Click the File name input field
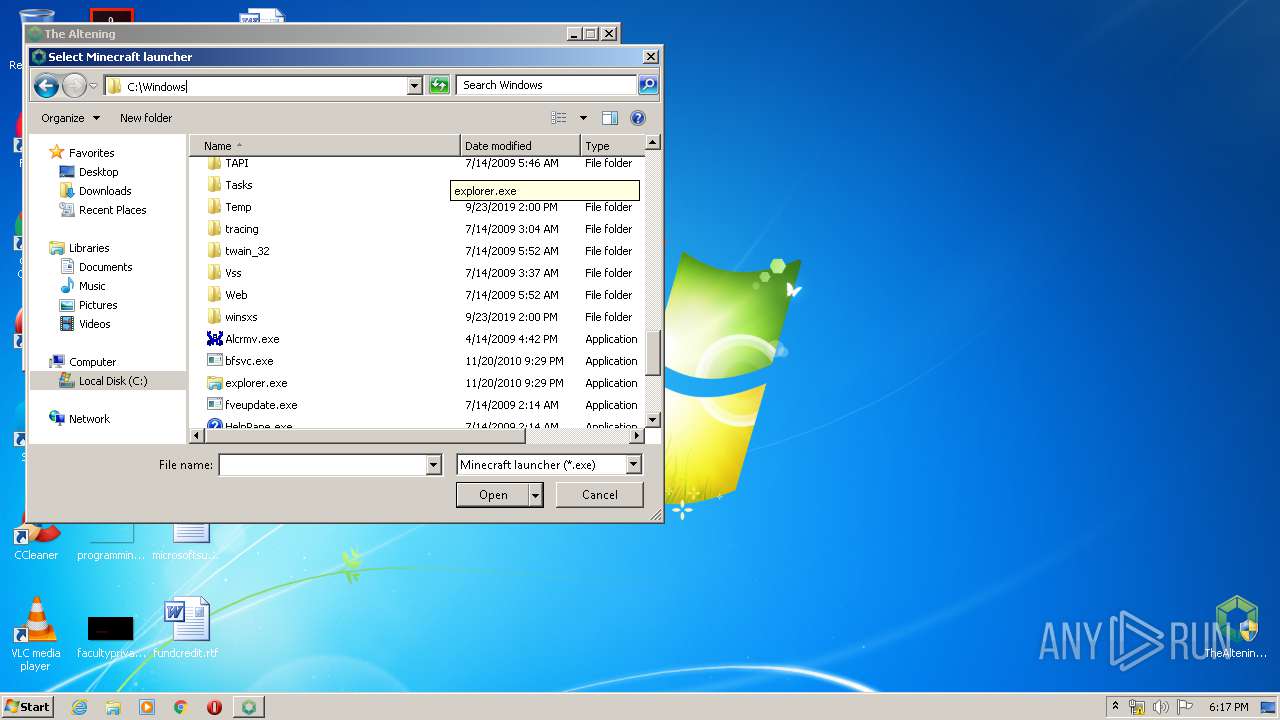The image size is (1280, 720). pos(322,465)
